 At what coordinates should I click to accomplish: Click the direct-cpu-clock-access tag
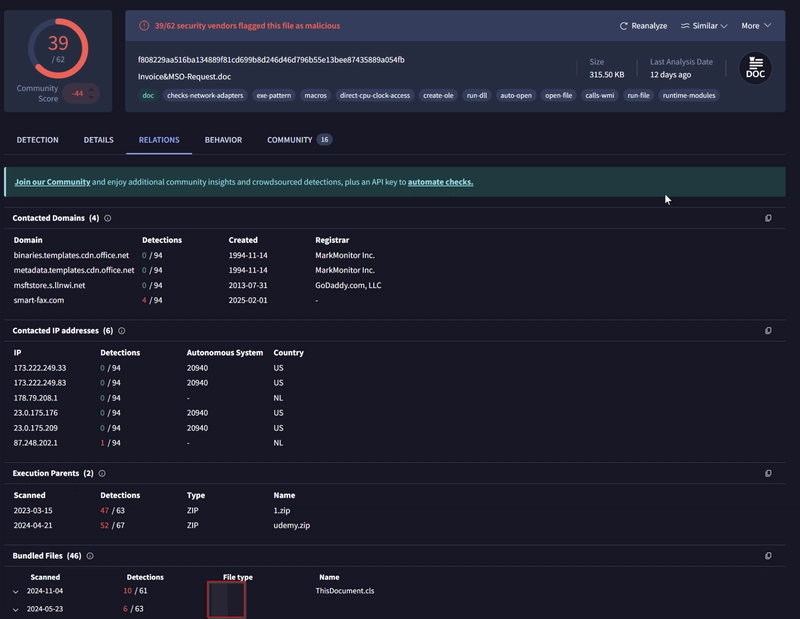click(374, 95)
